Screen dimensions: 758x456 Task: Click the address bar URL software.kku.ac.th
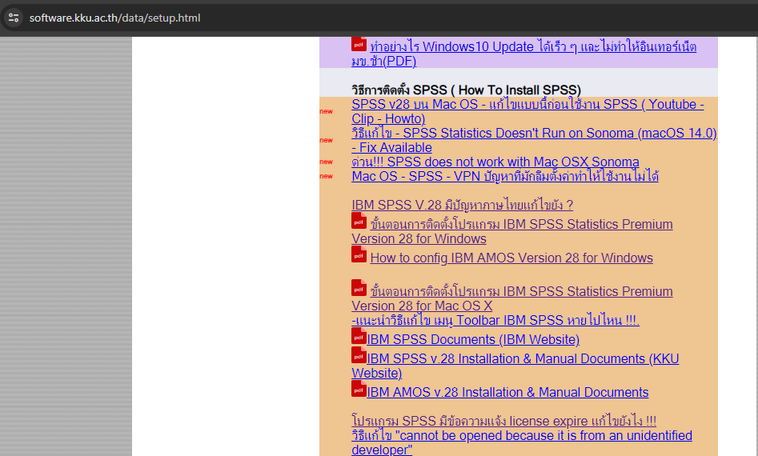tap(115, 18)
